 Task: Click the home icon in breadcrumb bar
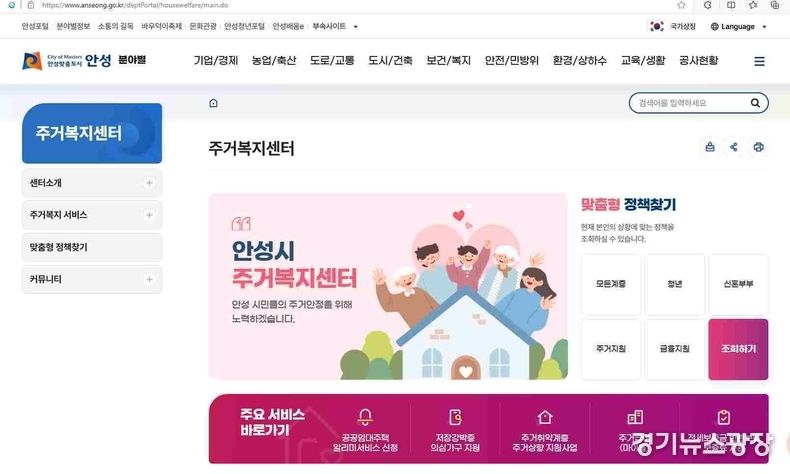tap(213, 103)
